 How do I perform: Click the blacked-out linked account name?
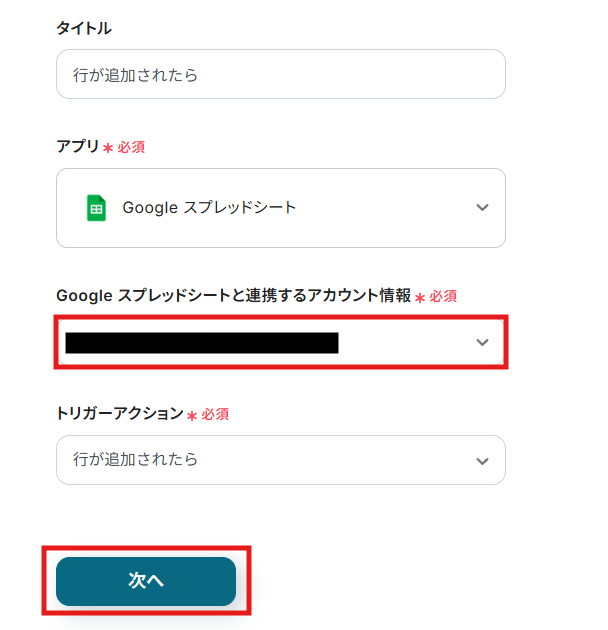click(201, 343)
